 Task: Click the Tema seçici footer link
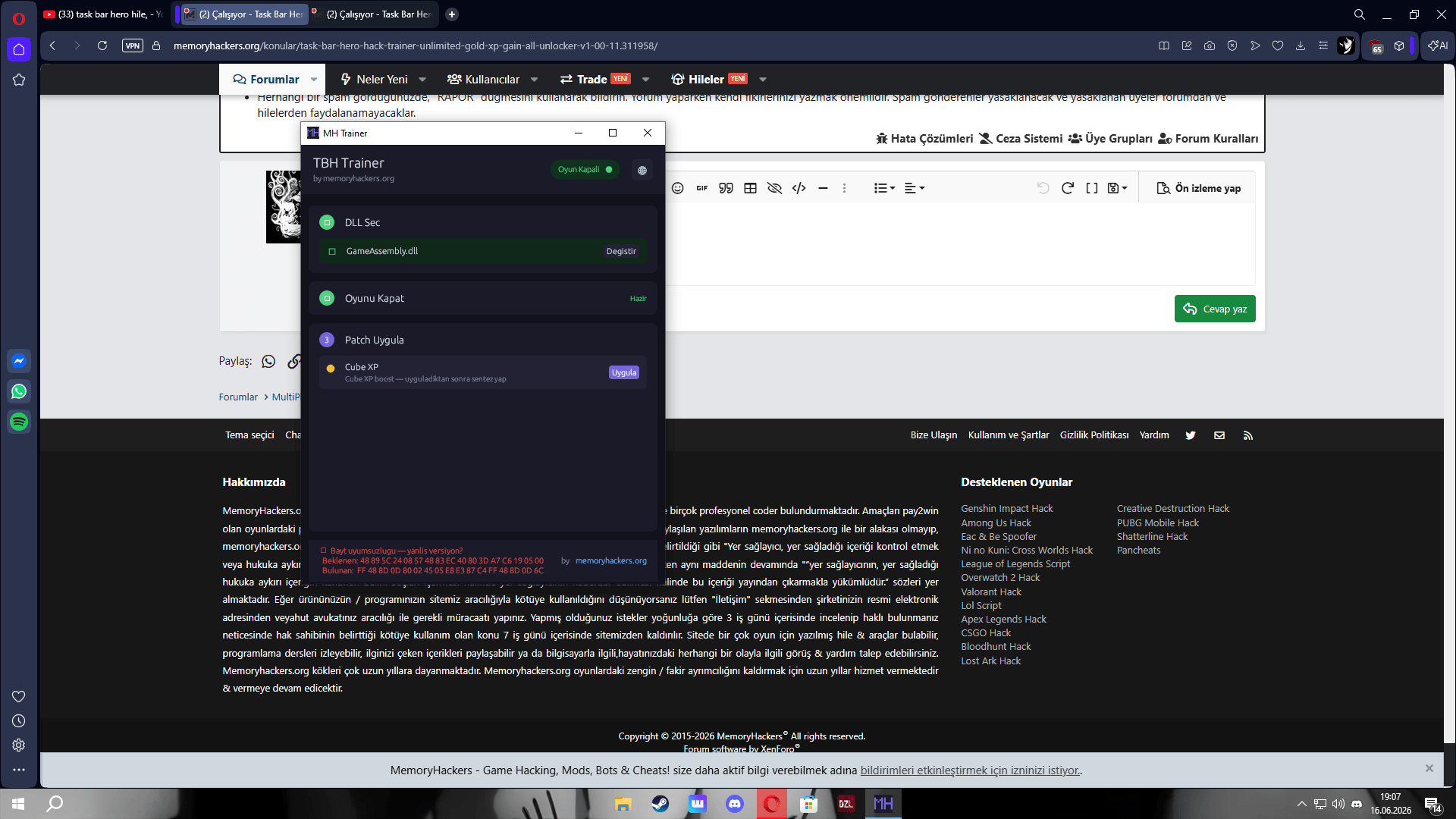[249, 435]
